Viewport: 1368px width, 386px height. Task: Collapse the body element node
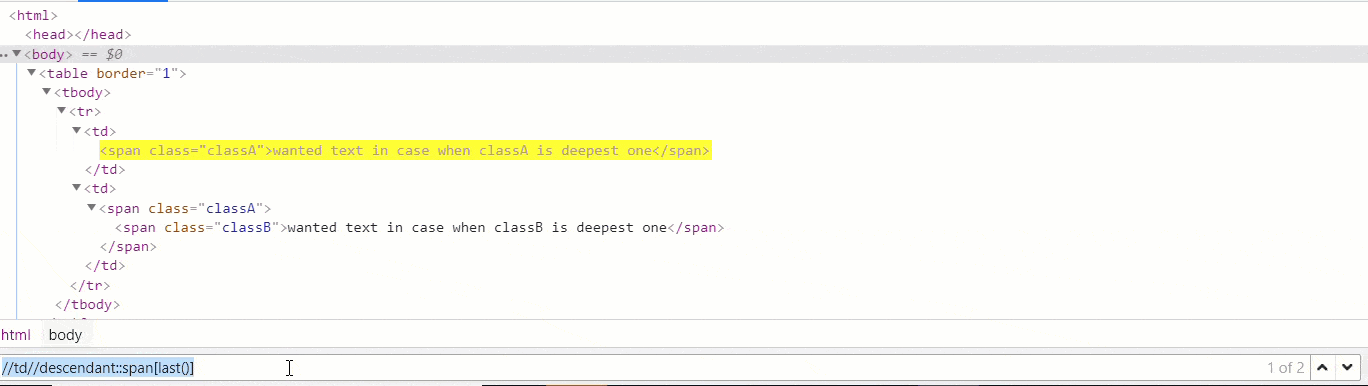[16, 54]
